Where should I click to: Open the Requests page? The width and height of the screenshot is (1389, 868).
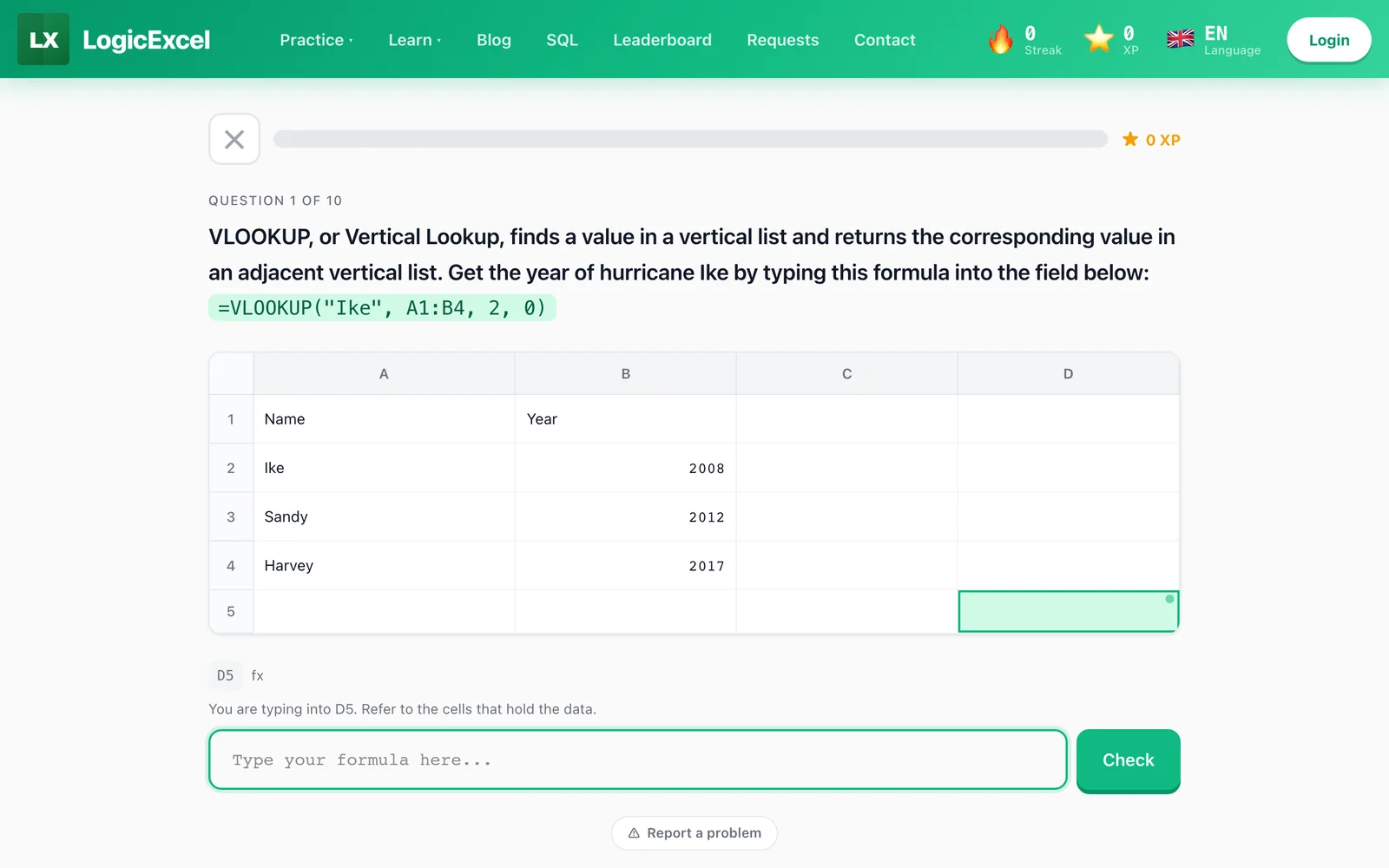click(x=783, y=40)
